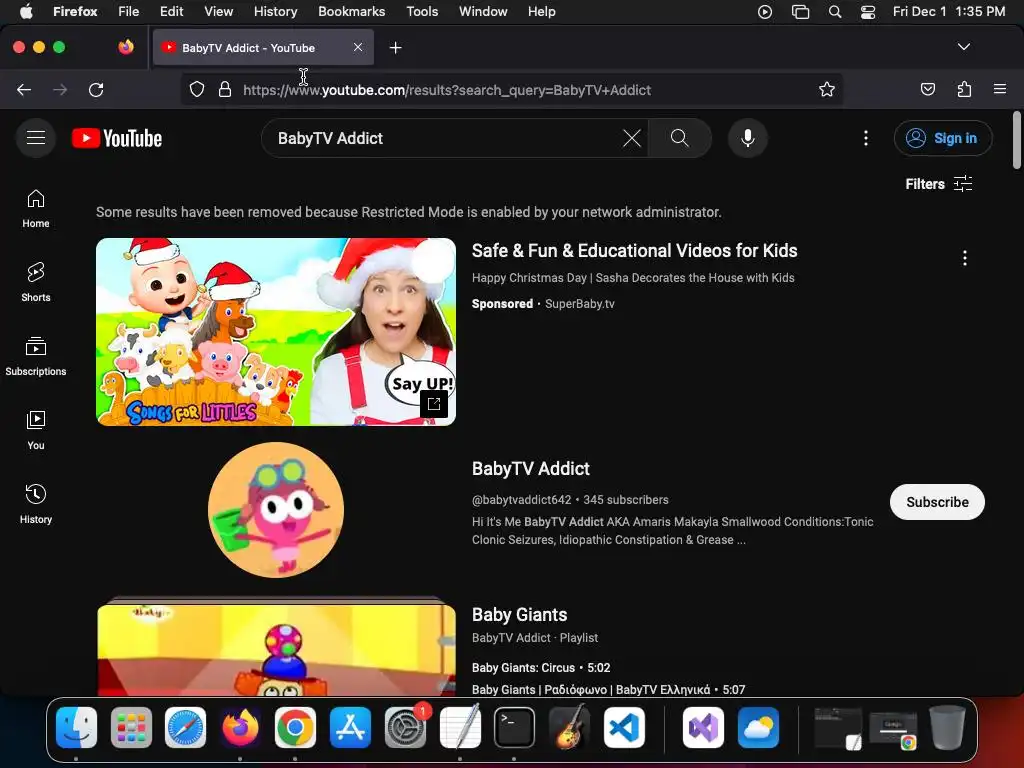Show site security lock information

pos(225,89)
